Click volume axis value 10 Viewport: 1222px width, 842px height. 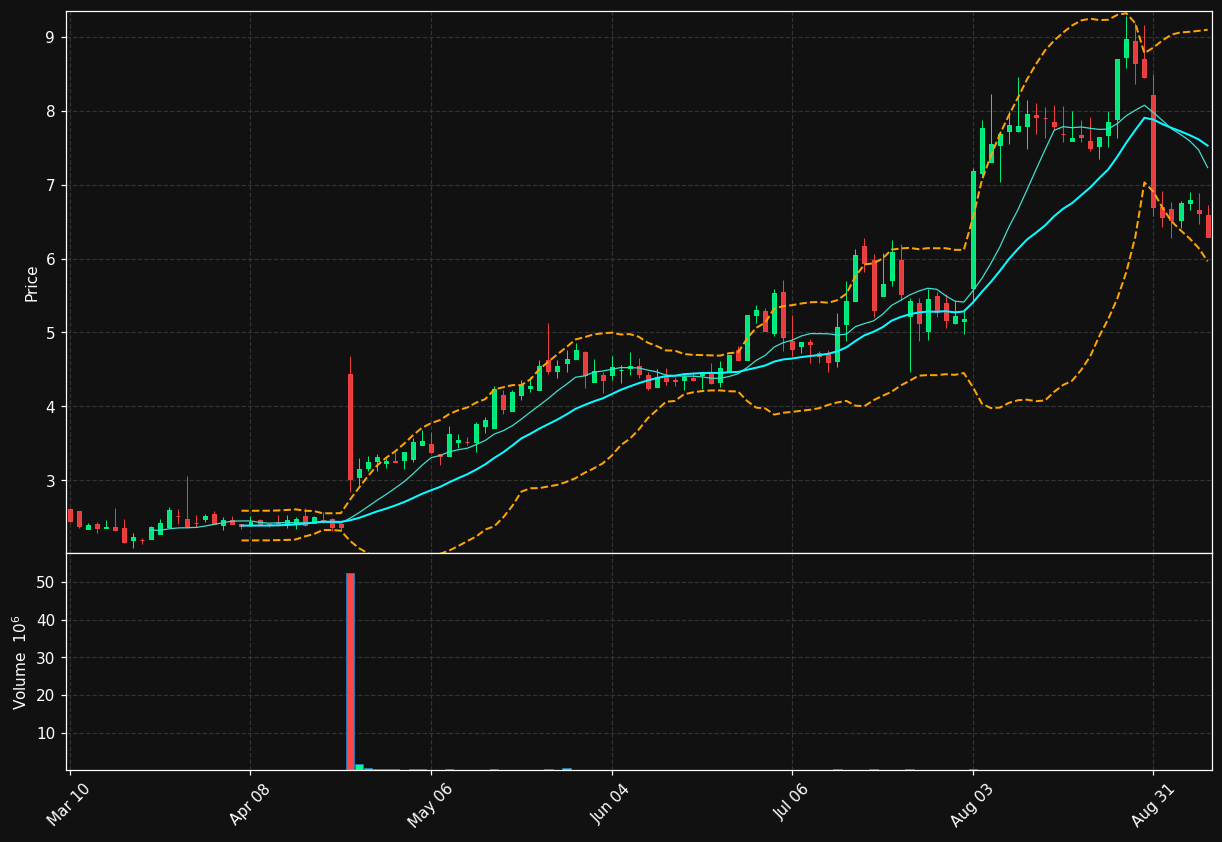(x=46, y=734)
